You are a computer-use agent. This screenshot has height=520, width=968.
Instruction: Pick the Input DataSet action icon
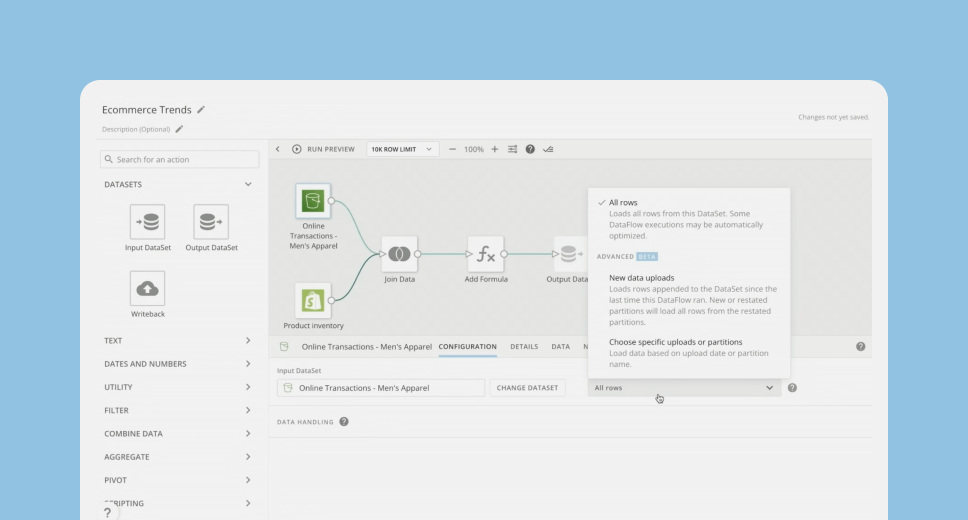point(147,222)
